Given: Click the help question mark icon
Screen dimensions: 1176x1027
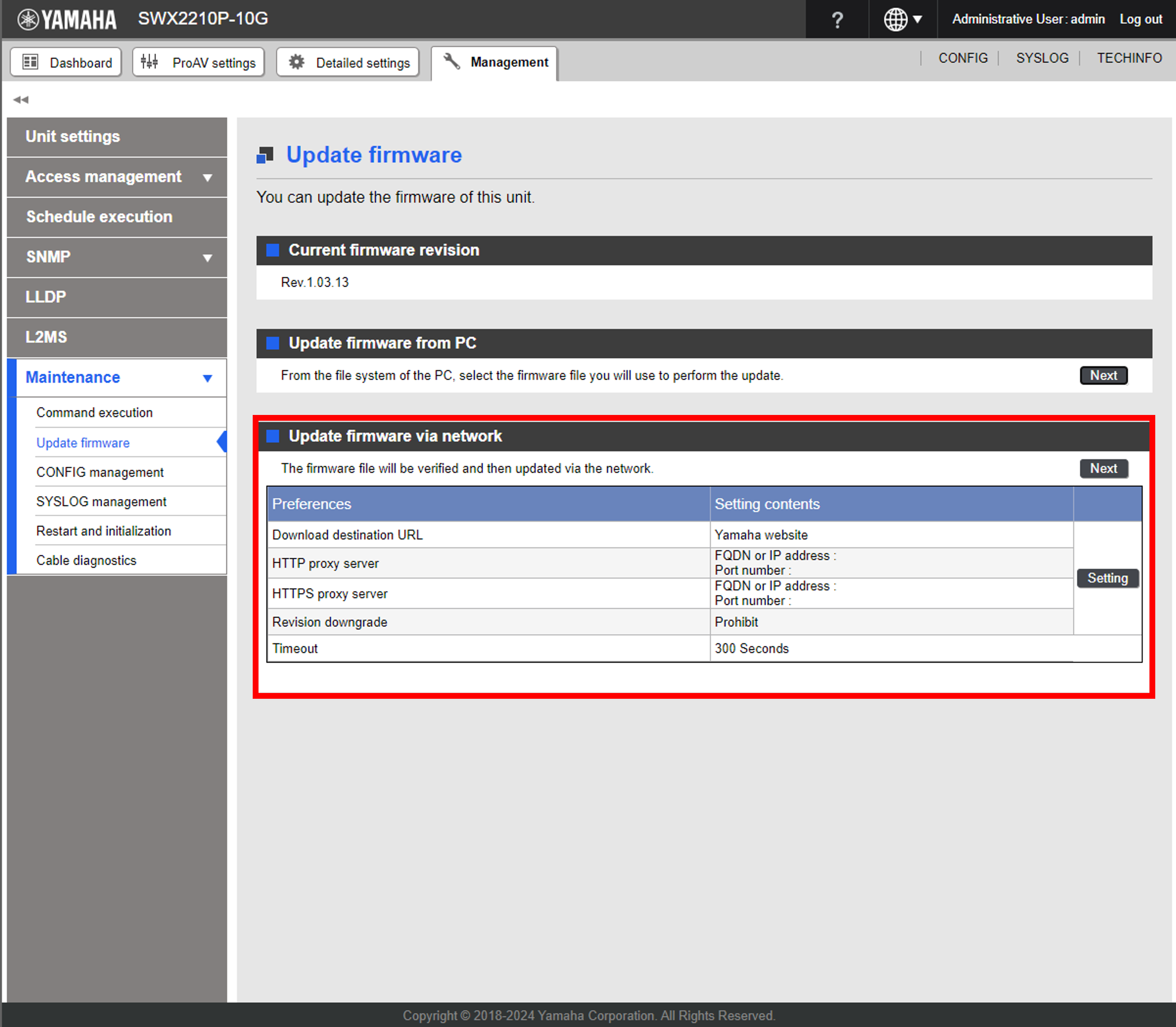Looking at the screenshot, I should tap(837, 20).
